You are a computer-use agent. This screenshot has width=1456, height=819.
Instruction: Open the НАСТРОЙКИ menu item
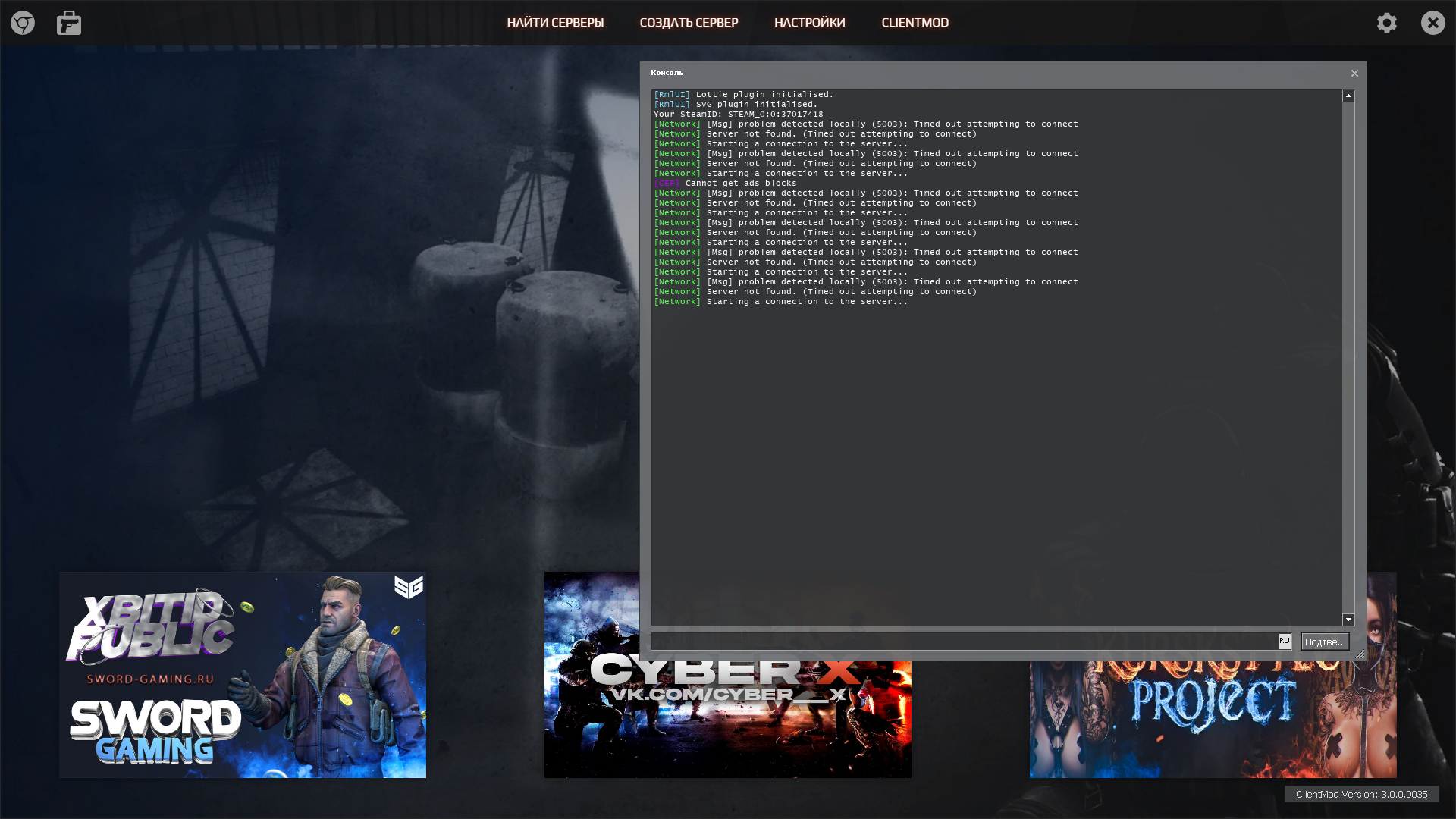(809, 23)
